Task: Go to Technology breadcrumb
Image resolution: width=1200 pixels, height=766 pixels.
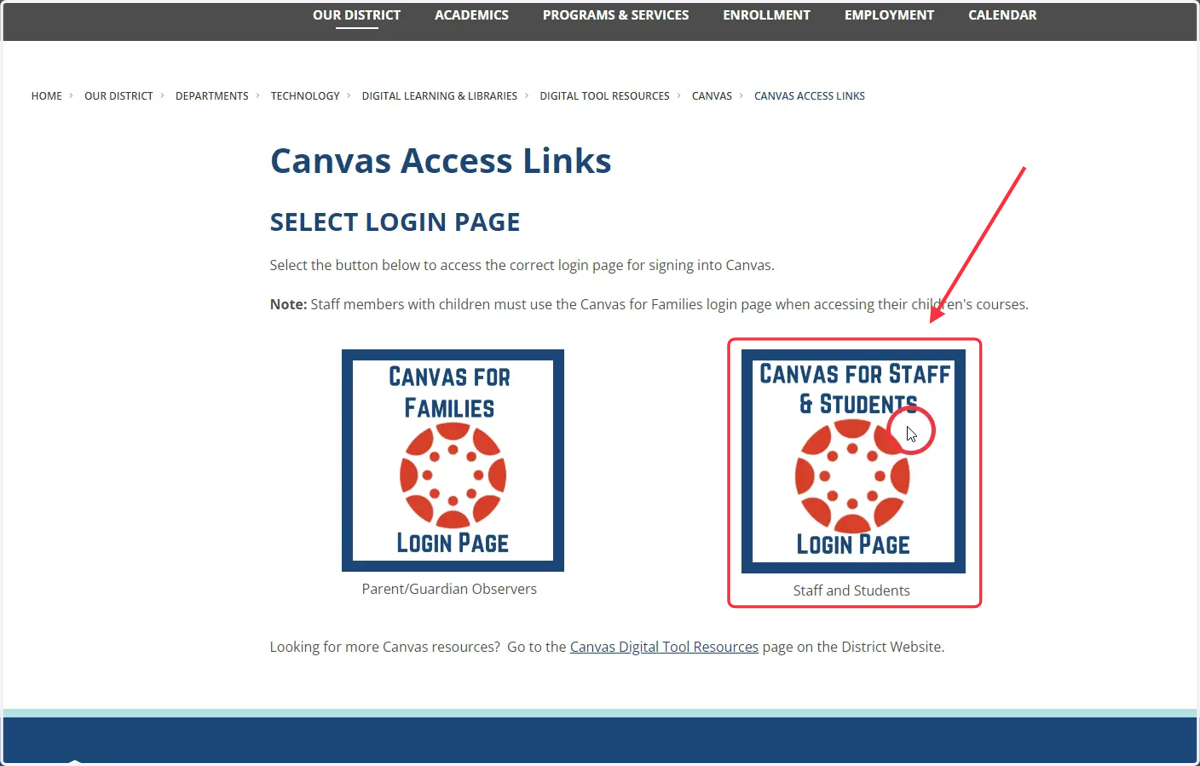Action: pos(305,96)
